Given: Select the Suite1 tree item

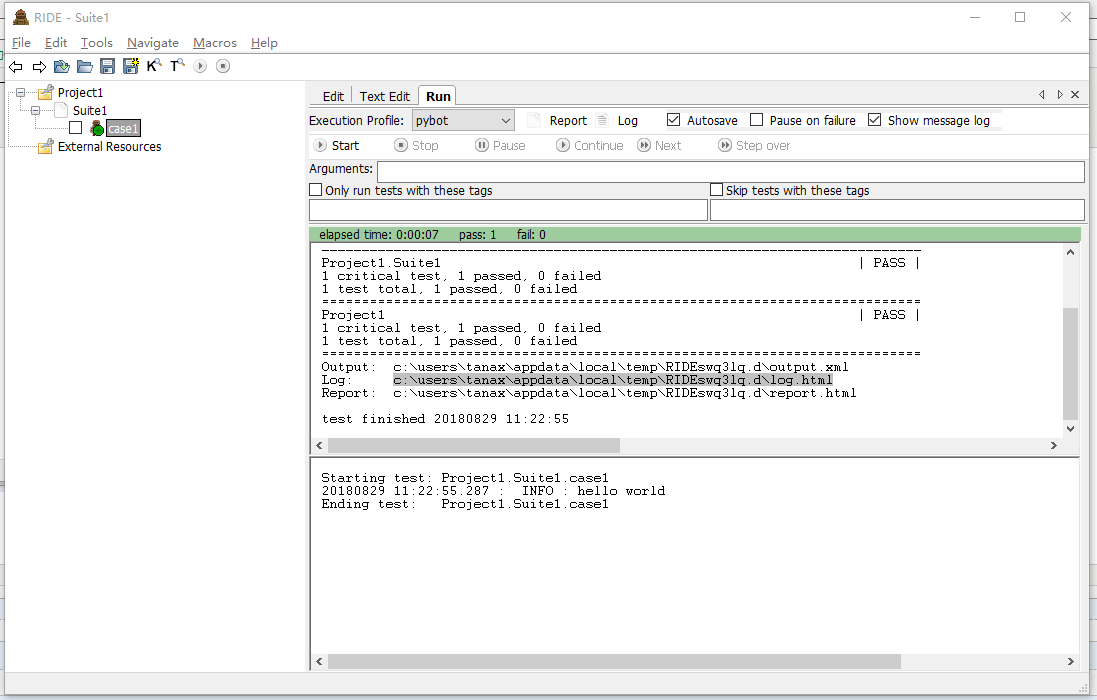Looking at the screenshot, I should tap(90, 110).
